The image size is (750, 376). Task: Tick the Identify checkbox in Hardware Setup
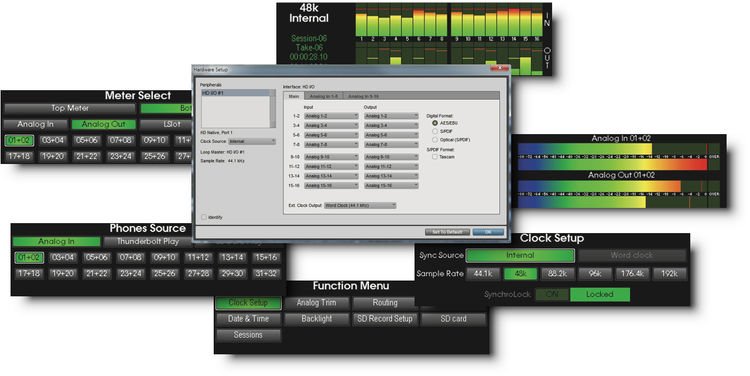pos(204,217)
